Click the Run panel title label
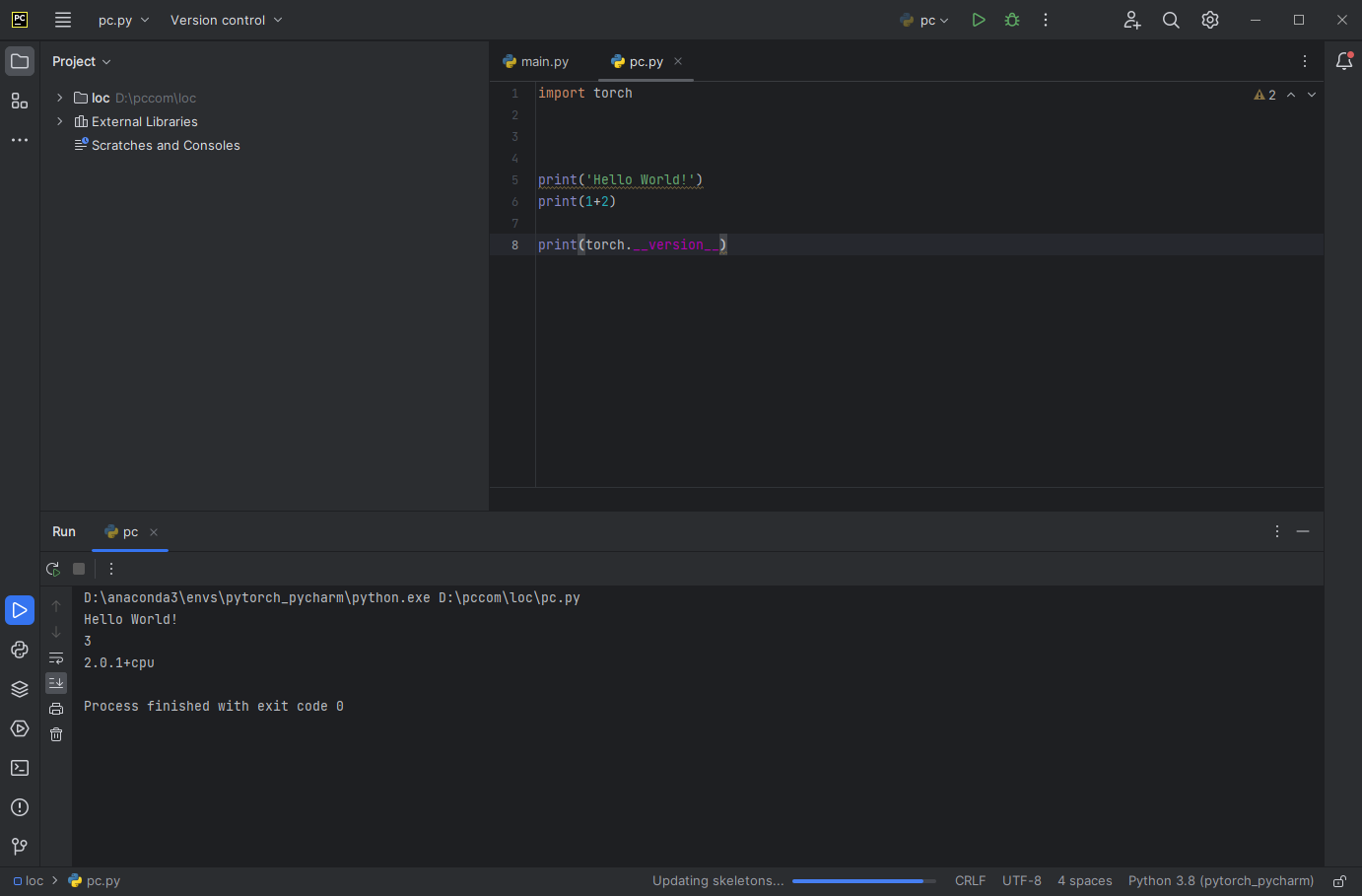 [x=64, y=531]
